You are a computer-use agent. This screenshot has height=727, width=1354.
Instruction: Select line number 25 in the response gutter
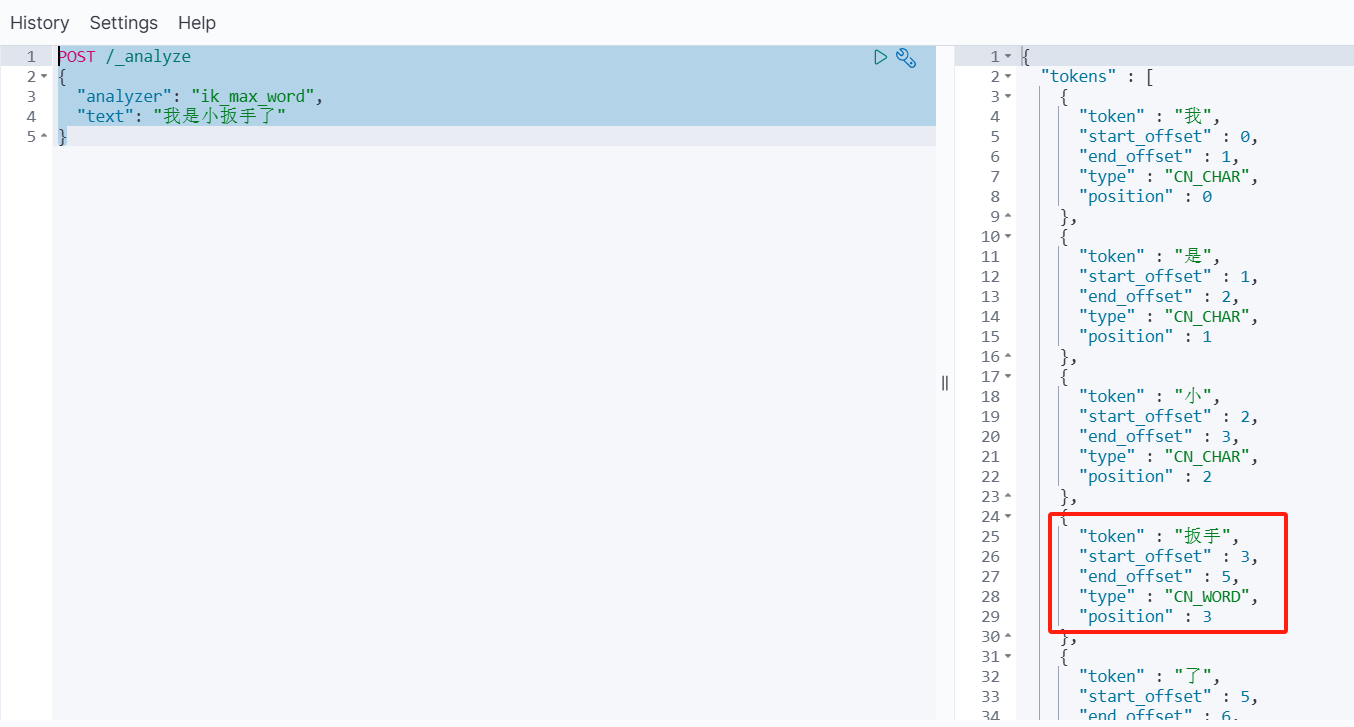point(990,537)
